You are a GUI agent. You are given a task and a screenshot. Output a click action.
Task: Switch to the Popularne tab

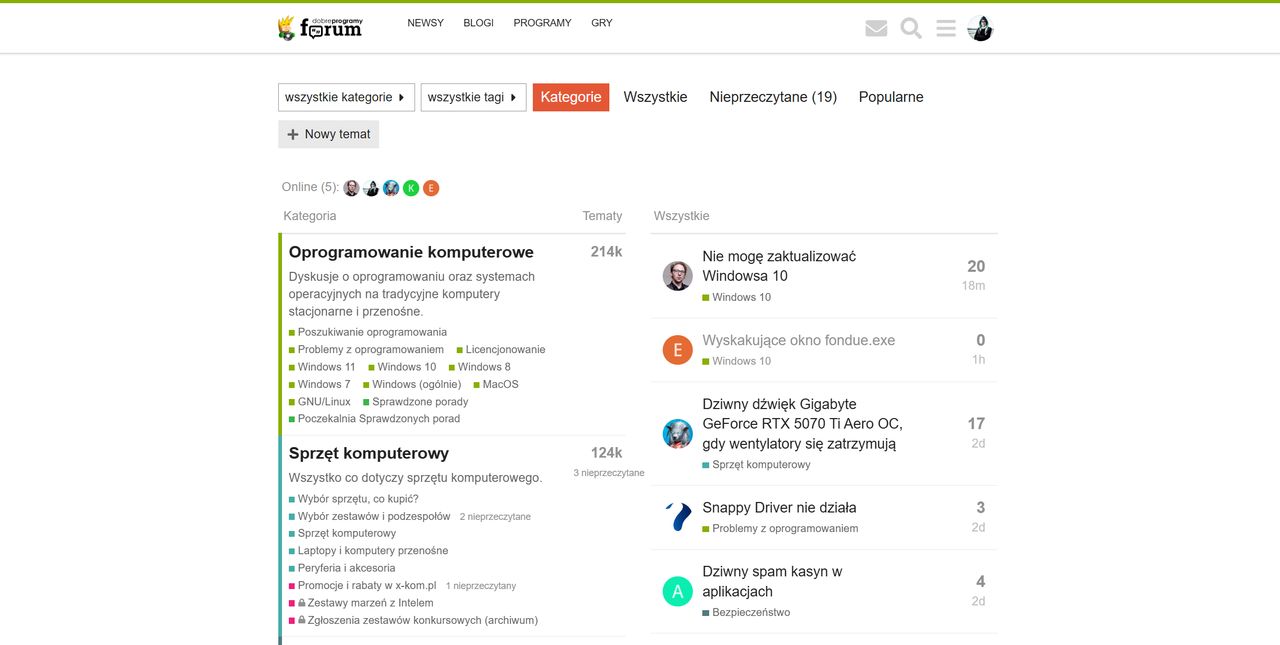[x=890, y=96]
